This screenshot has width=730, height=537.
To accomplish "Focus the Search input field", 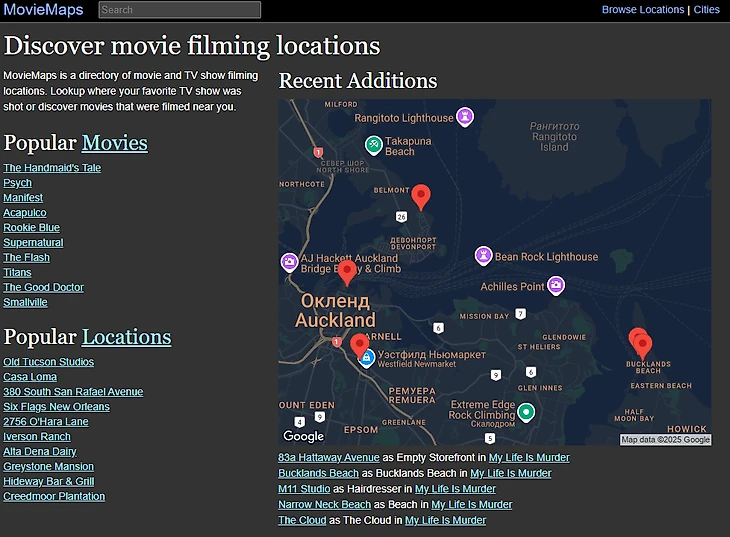I will click(x=180, y=10).
